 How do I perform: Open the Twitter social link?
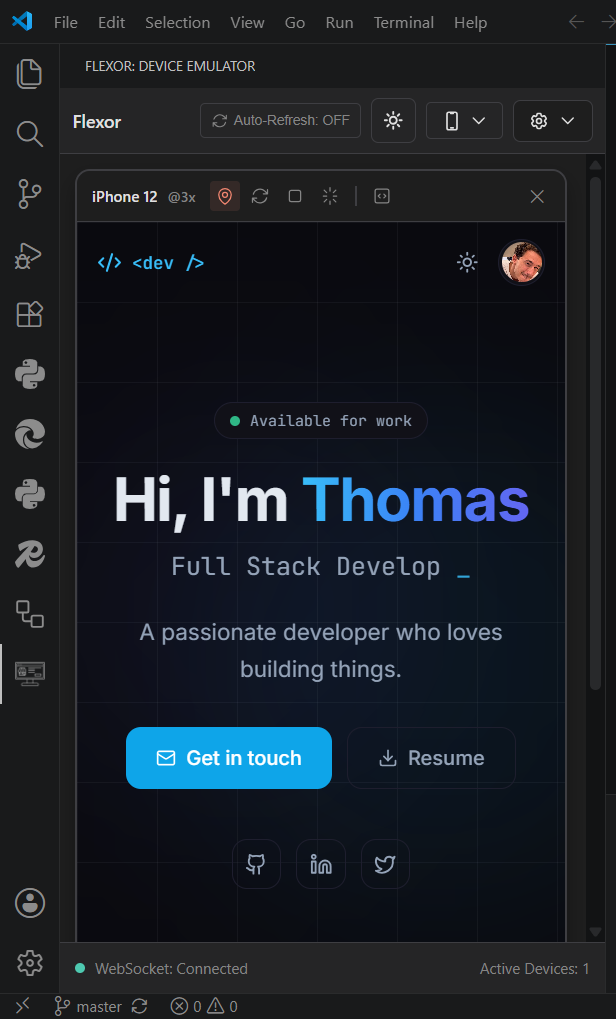(385, 864)
